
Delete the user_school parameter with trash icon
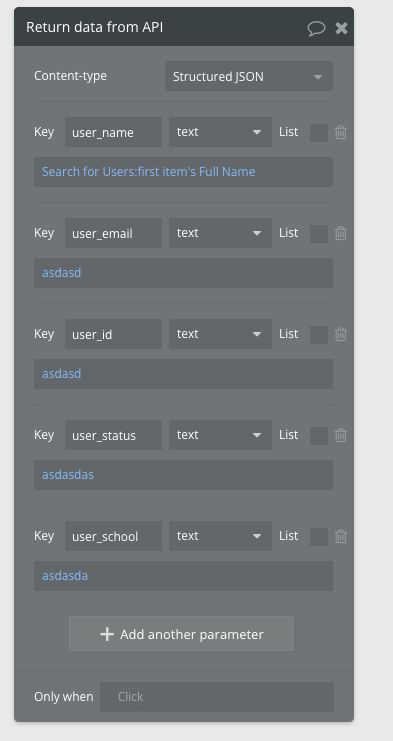(341, 536)
